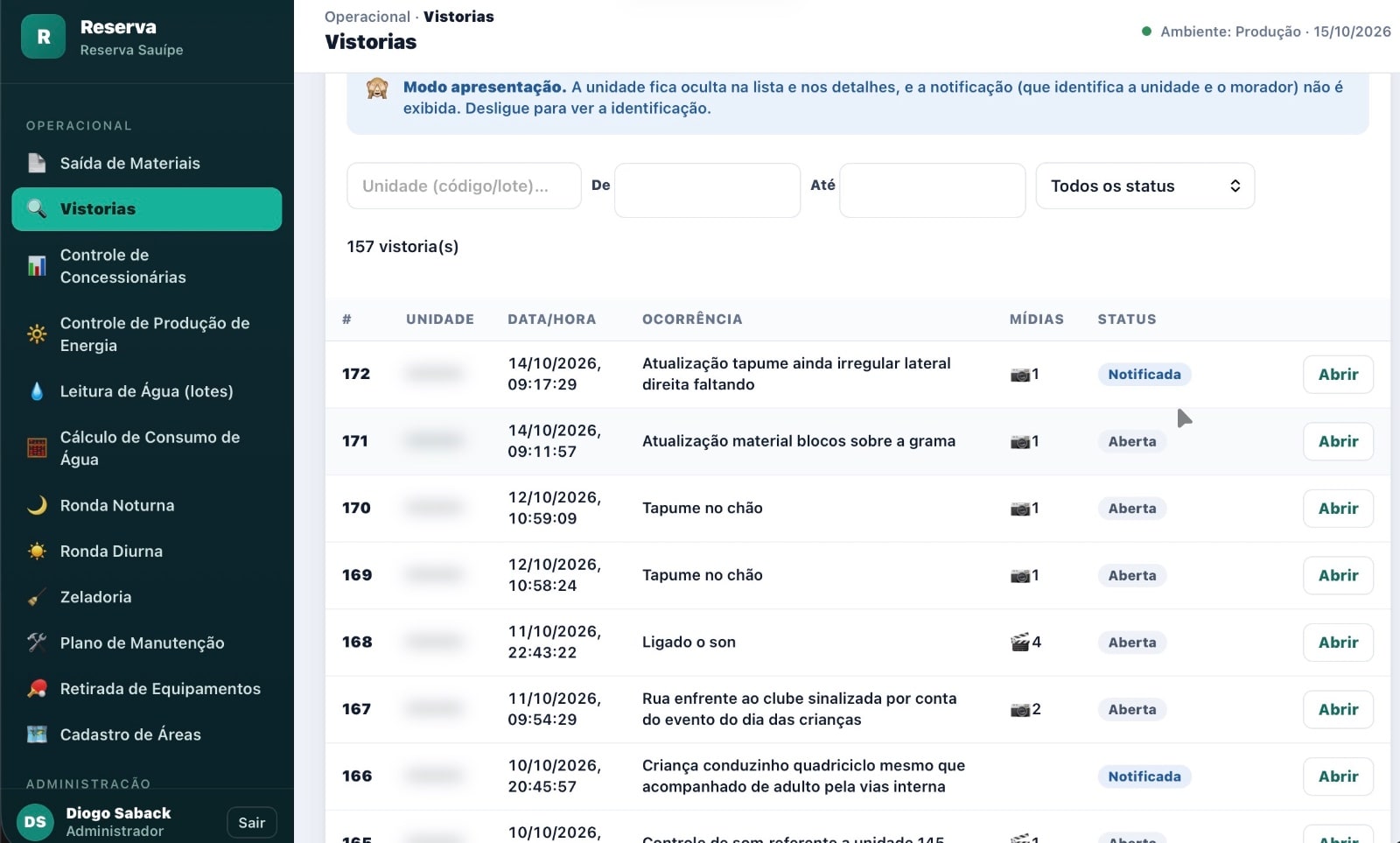The image size is (1400, 843).
Task: Select the Controle de Produção de Energia sun icon
Action: point(37,334)
